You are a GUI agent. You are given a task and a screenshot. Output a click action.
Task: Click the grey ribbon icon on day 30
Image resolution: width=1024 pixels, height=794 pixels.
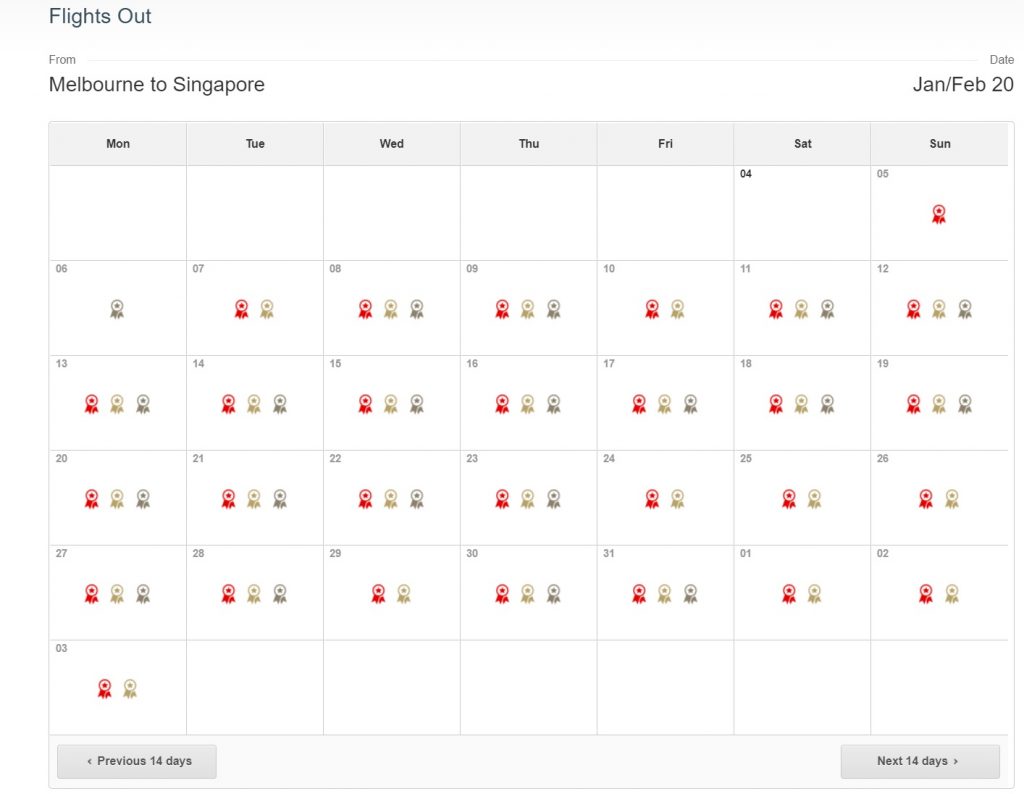(x=554, y=594)
